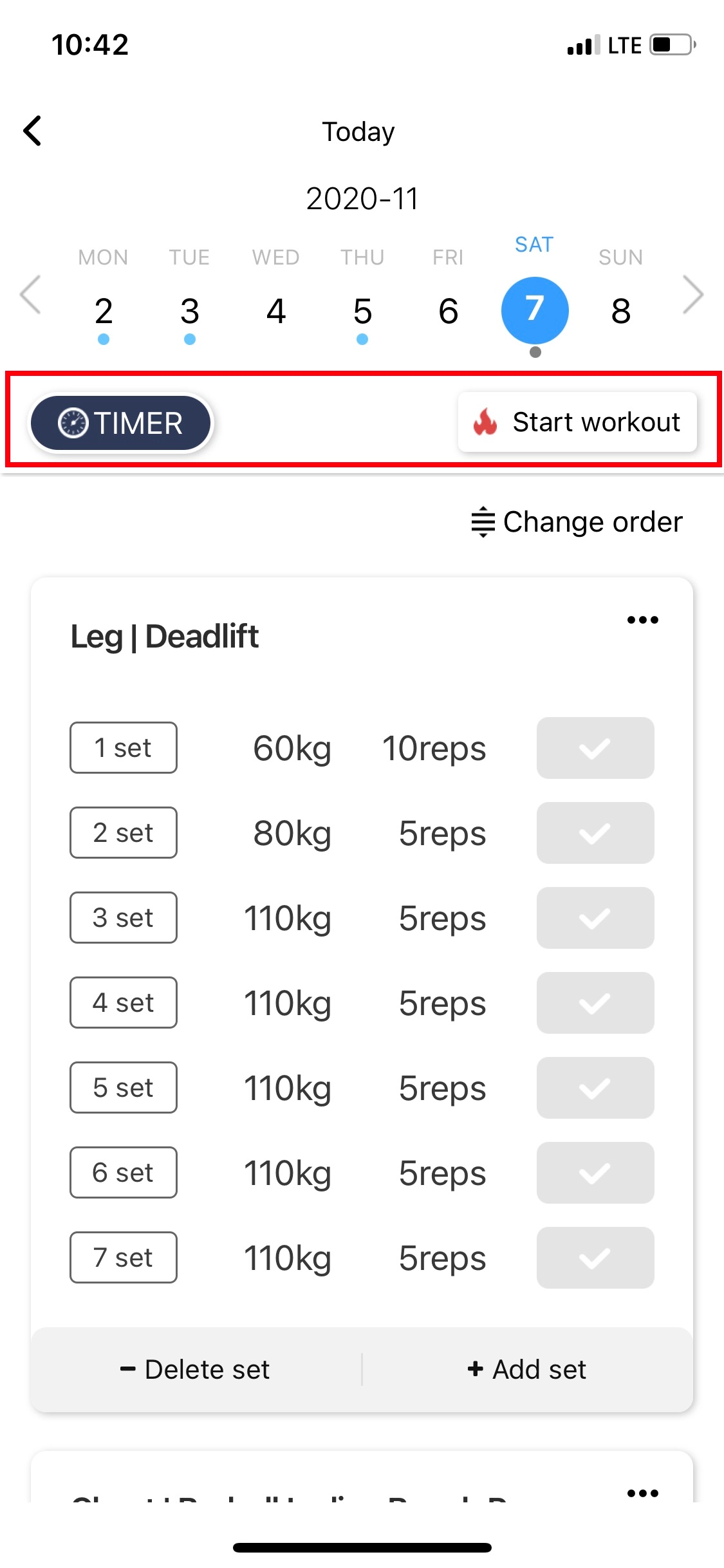Go to previous week arrow
Viewport: 724px width, 1568px height.
30,295
